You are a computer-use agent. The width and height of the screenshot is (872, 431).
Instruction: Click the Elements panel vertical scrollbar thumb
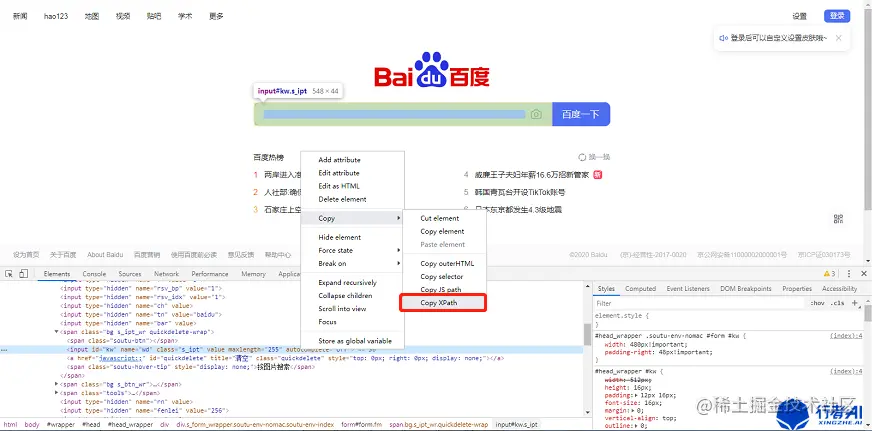click(587, 334)
